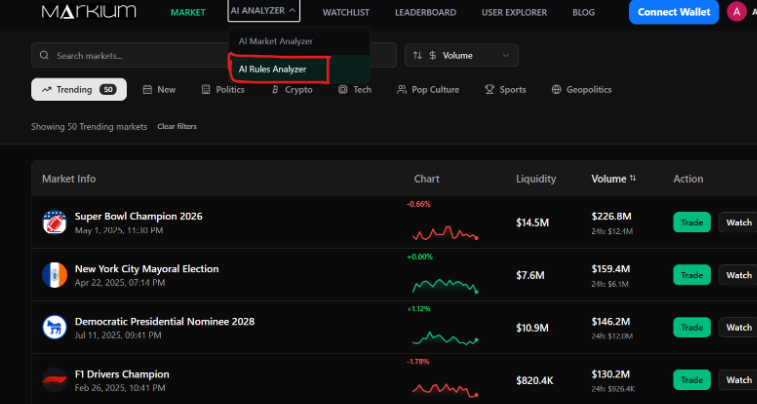This screenshot has height=404, width=757.
Task: Click the F1 Drivers Champion price chart
Action: click(x=445, y=389)
